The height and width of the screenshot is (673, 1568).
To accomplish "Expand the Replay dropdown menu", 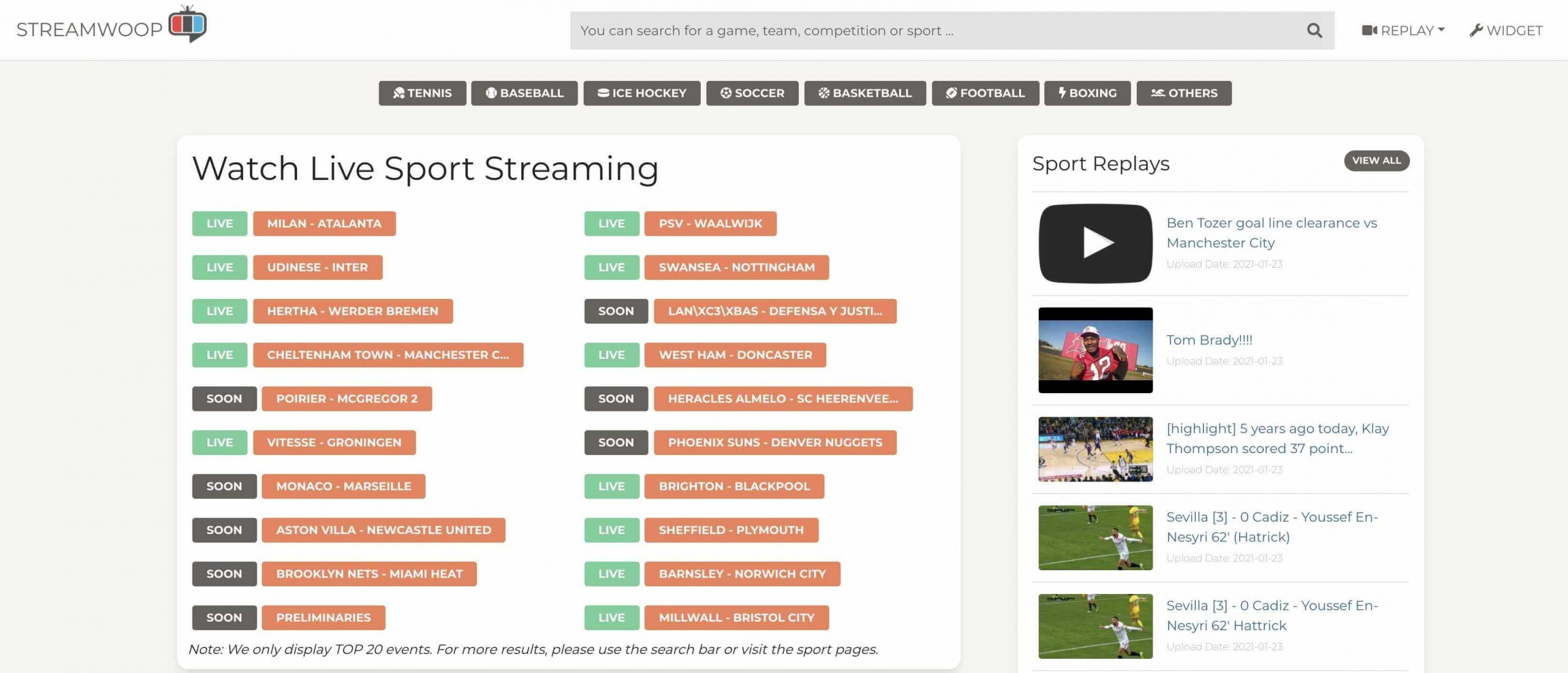I will click(x=1403, y=31).
